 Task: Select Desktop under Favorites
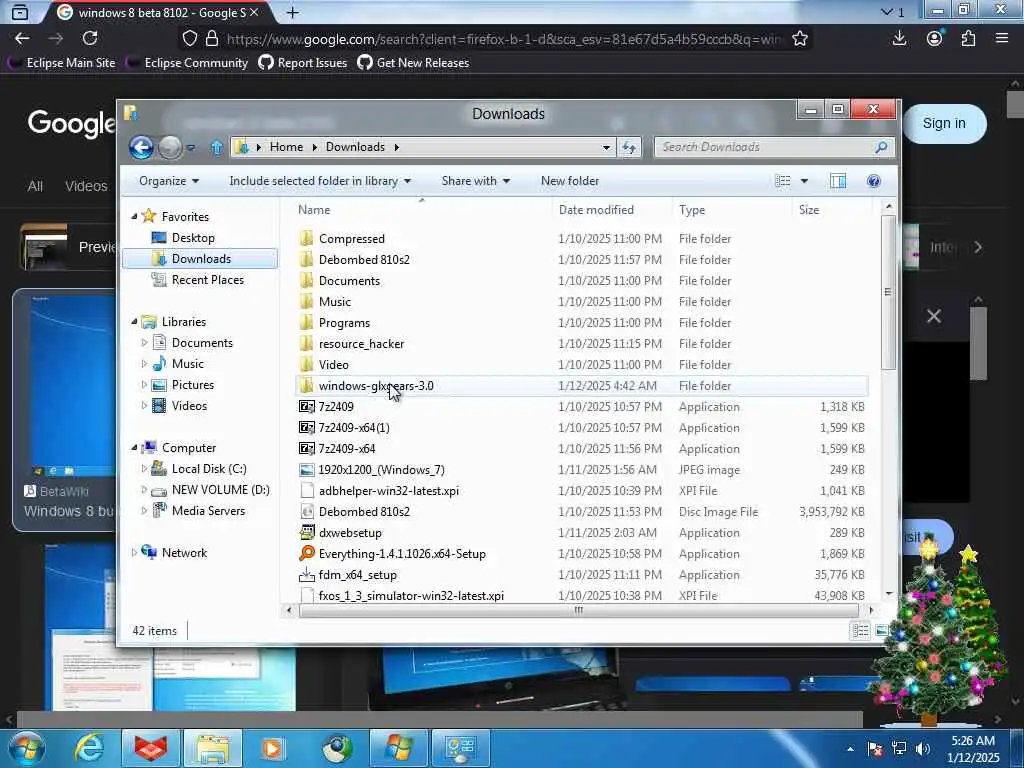click(x=193, y=238)
